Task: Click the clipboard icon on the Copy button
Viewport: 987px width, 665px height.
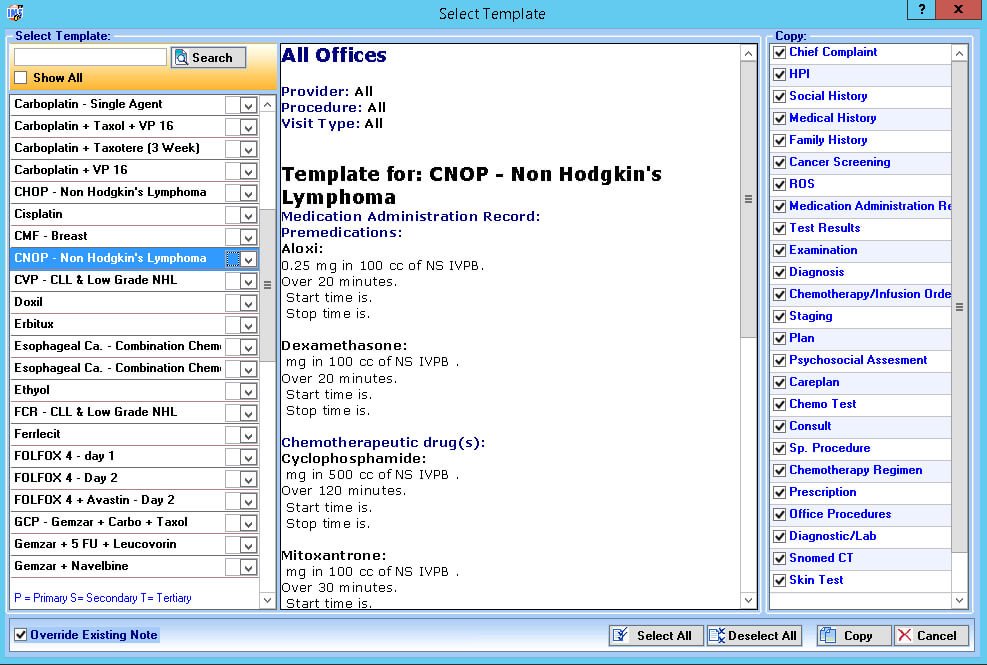Action: click(827, 635)
